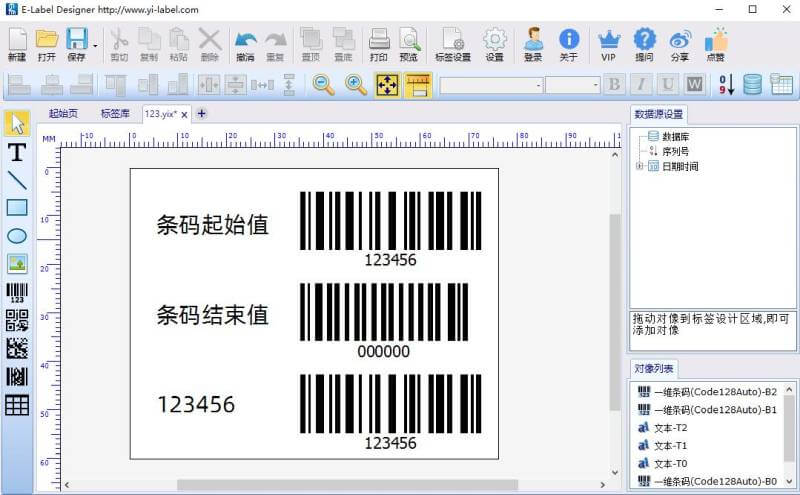Select the 1D barcode tool
The width and height of the screenshot is (800, 495).
click(x=17, y=292)
